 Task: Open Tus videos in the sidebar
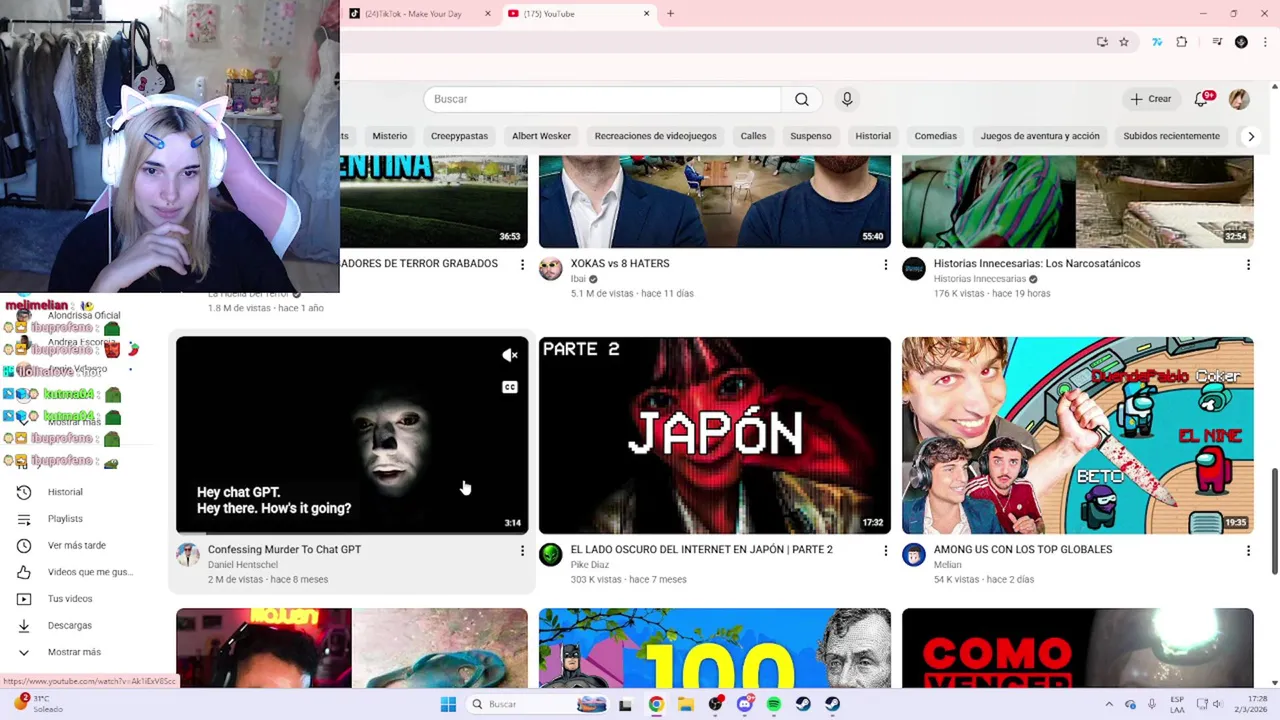click(70, 599)
